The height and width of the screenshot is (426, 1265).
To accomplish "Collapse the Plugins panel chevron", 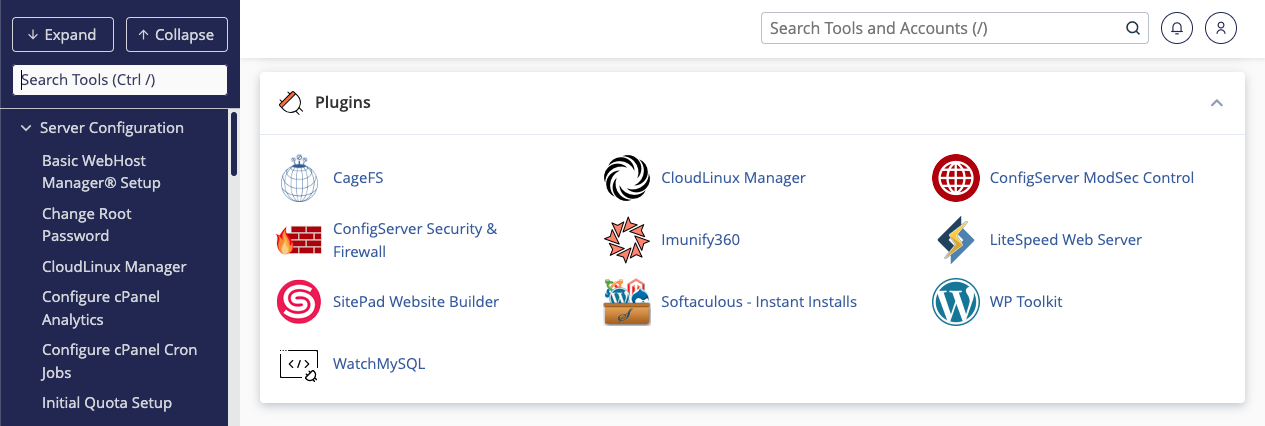I will 1216,103.
